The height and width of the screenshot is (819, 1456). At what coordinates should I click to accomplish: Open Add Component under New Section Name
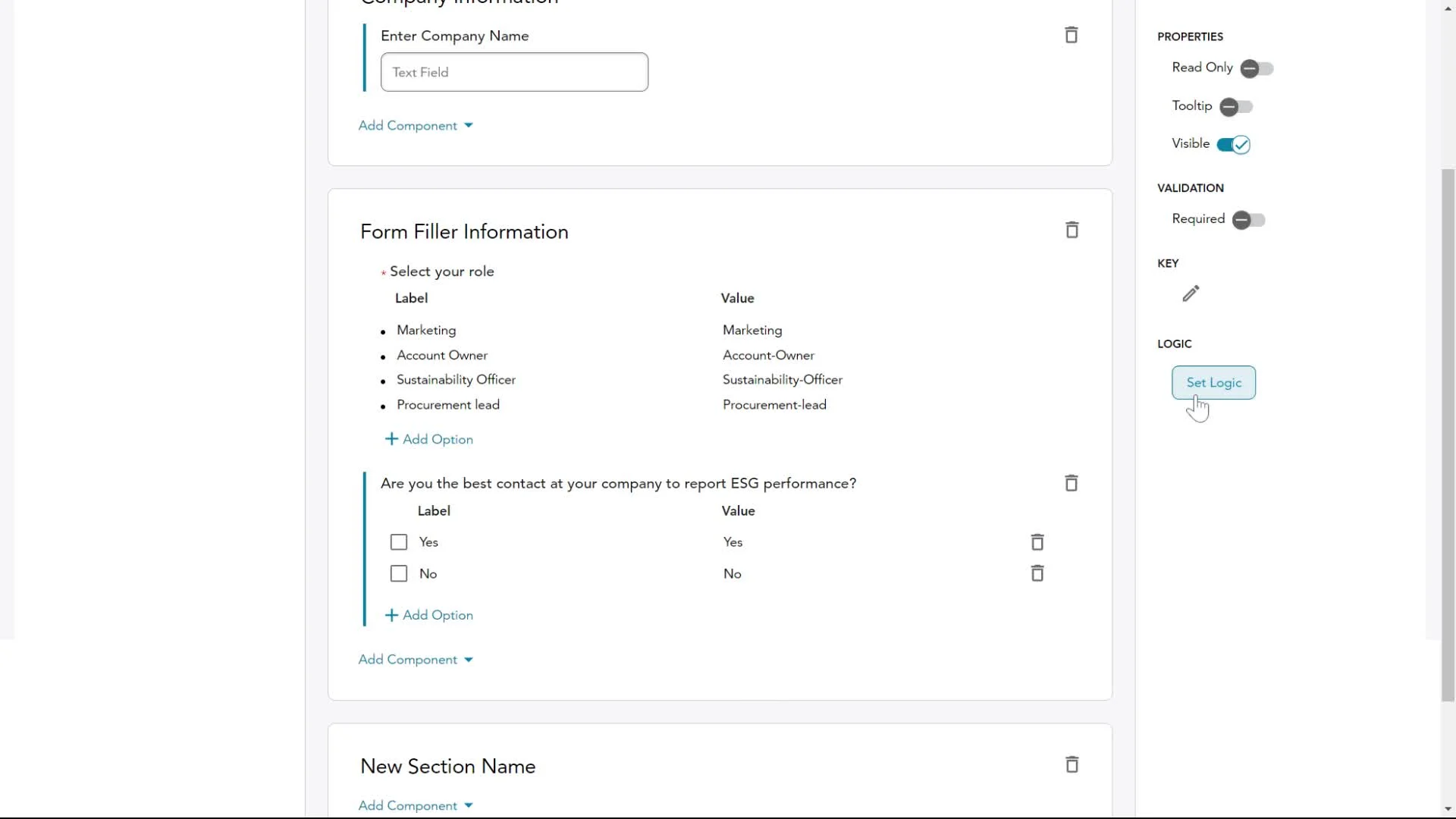[415, 805]
